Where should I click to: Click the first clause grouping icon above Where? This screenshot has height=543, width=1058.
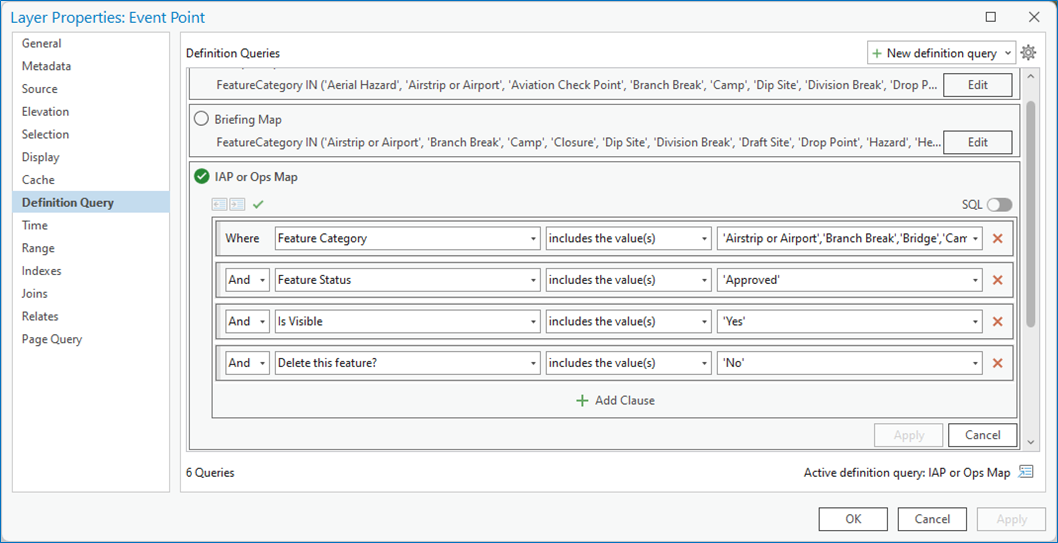coord(219,205)
